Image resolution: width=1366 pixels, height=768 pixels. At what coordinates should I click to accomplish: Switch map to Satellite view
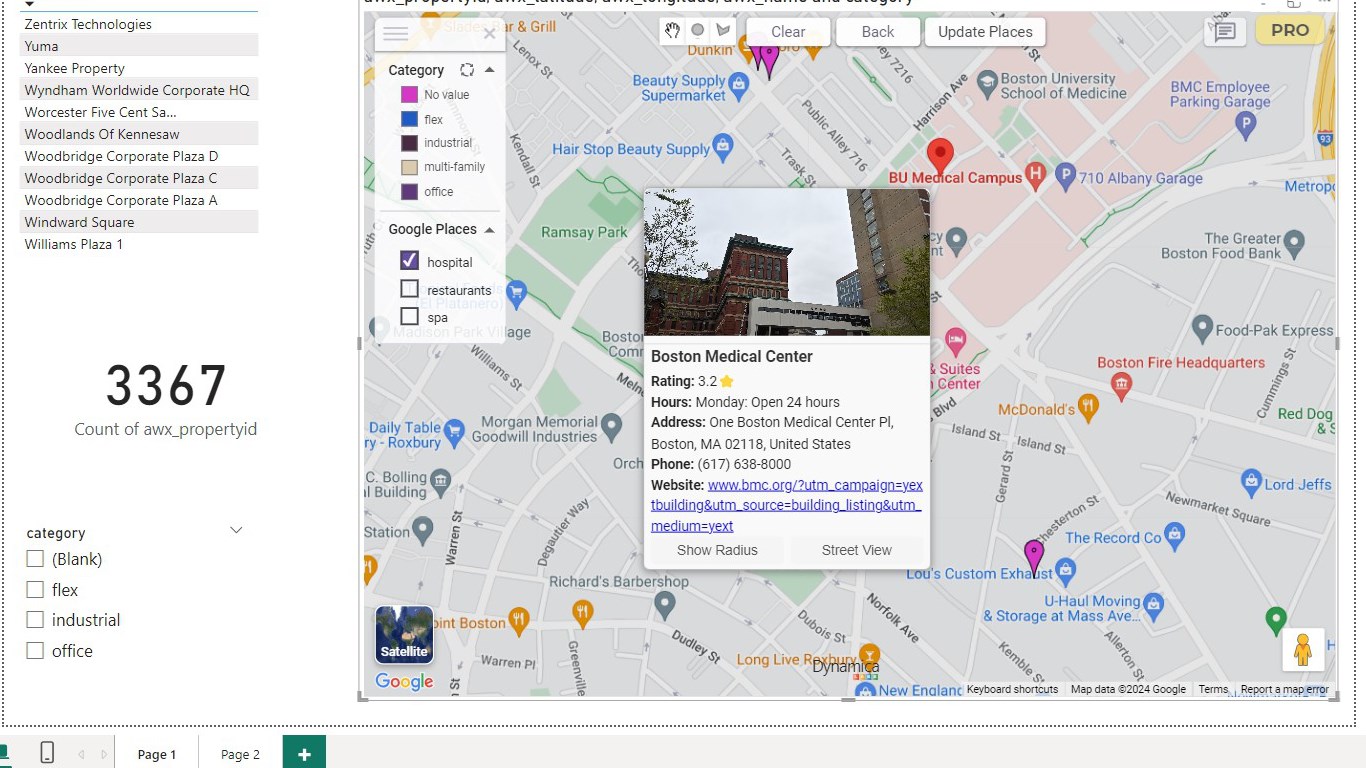(404, 635)
